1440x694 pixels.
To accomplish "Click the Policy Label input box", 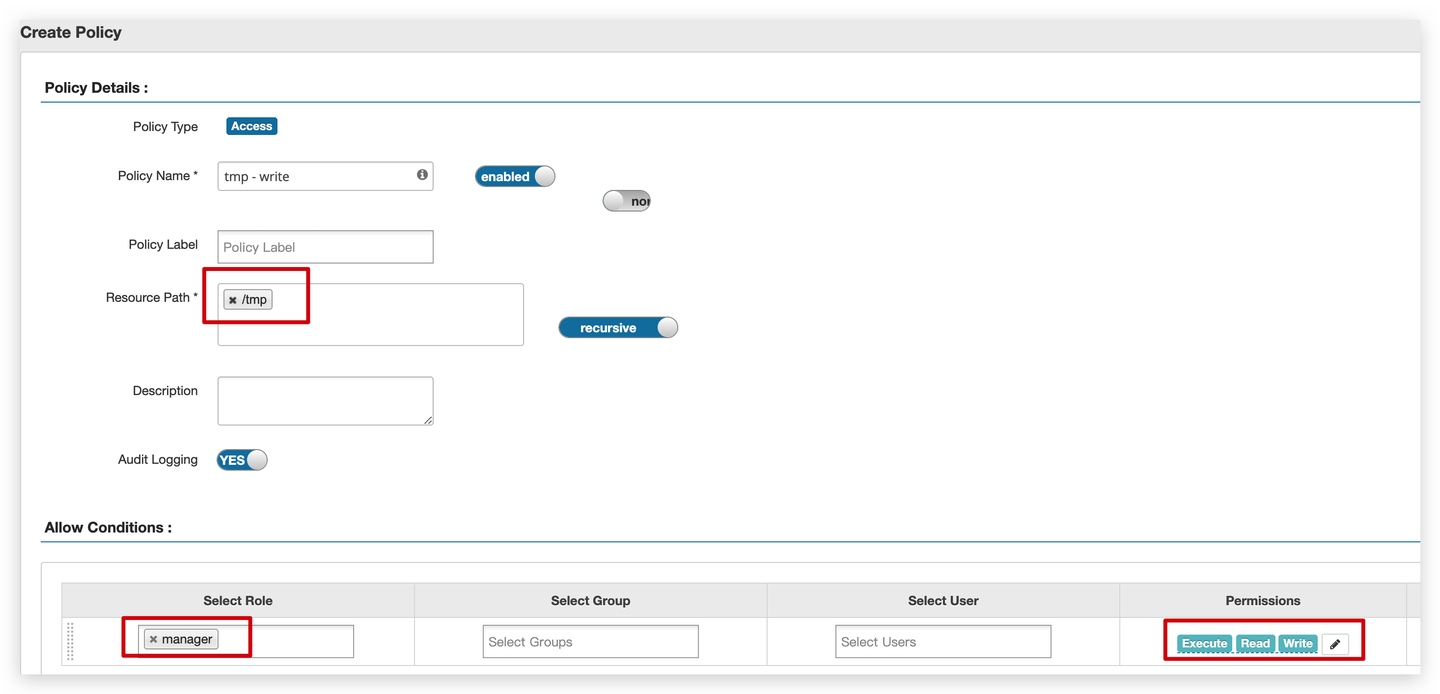I will pyautogui.click(x=325, y=246).
